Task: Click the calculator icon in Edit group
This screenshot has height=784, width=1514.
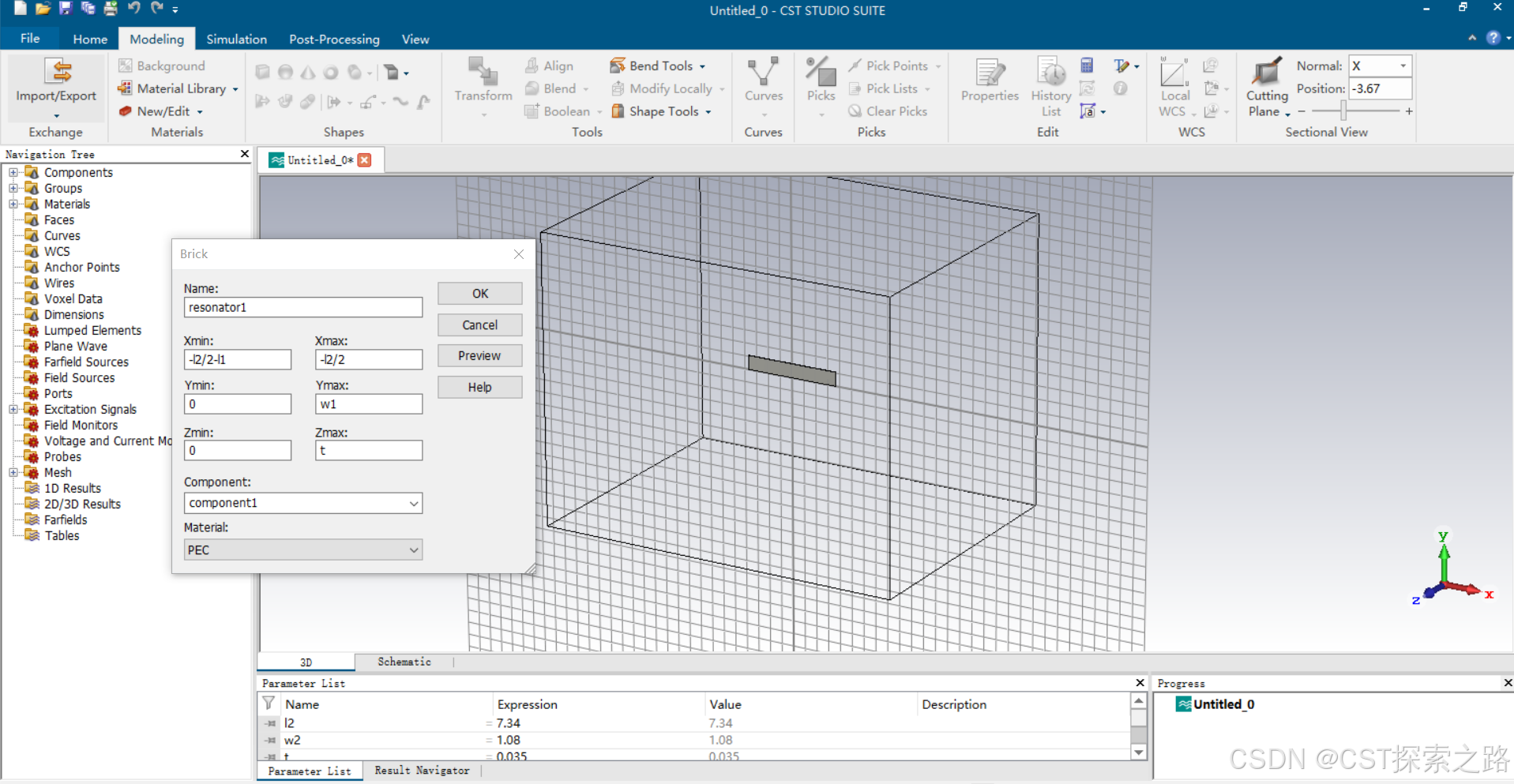Action: [1087, 66]
